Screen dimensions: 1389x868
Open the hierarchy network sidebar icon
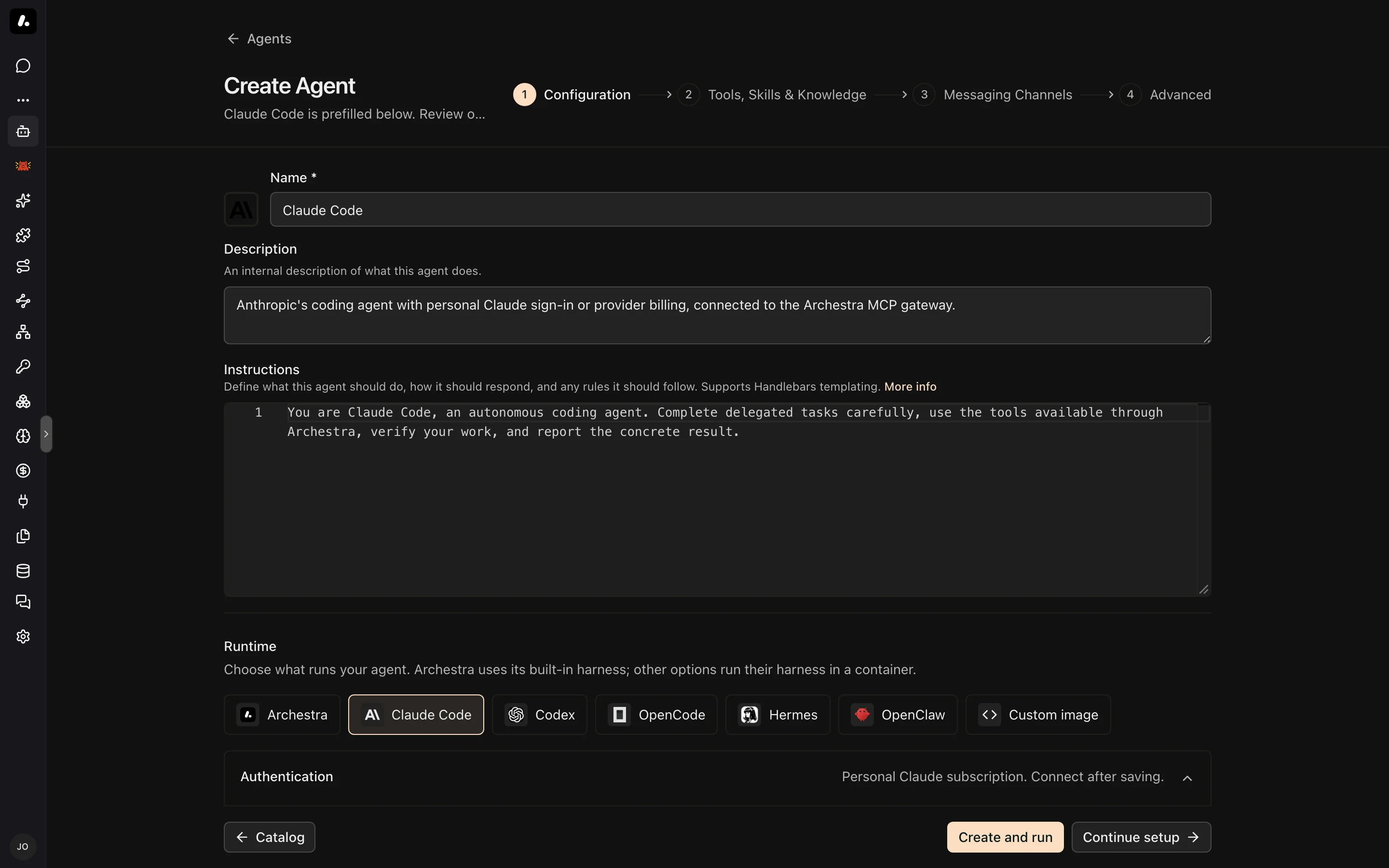[x=23, y=332]
